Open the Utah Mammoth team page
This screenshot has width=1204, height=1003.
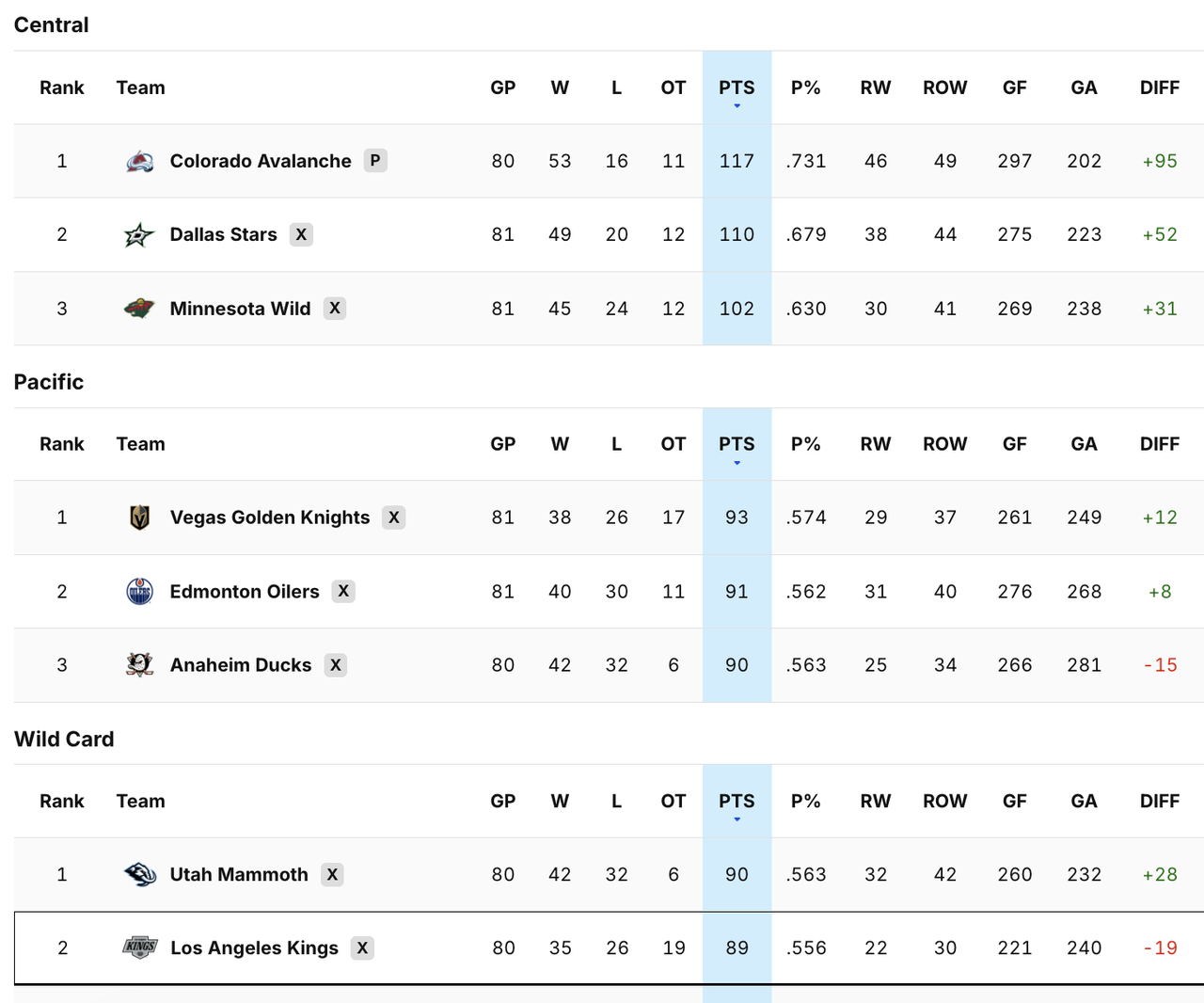pos(238,874)
